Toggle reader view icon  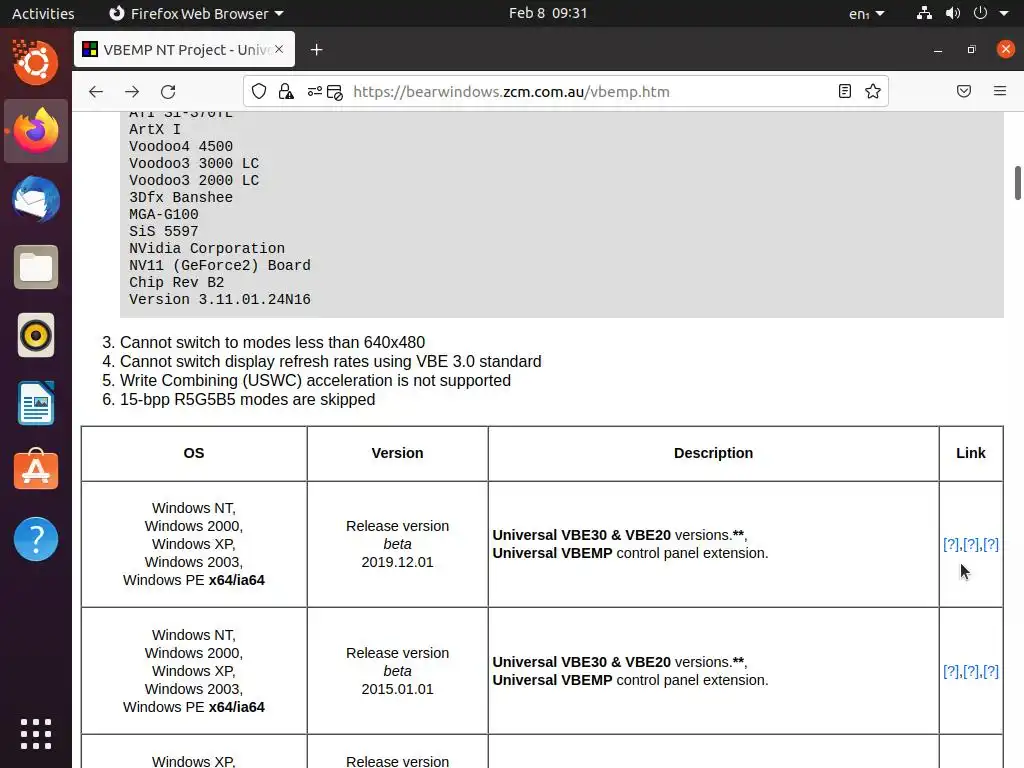click(844, 91)
